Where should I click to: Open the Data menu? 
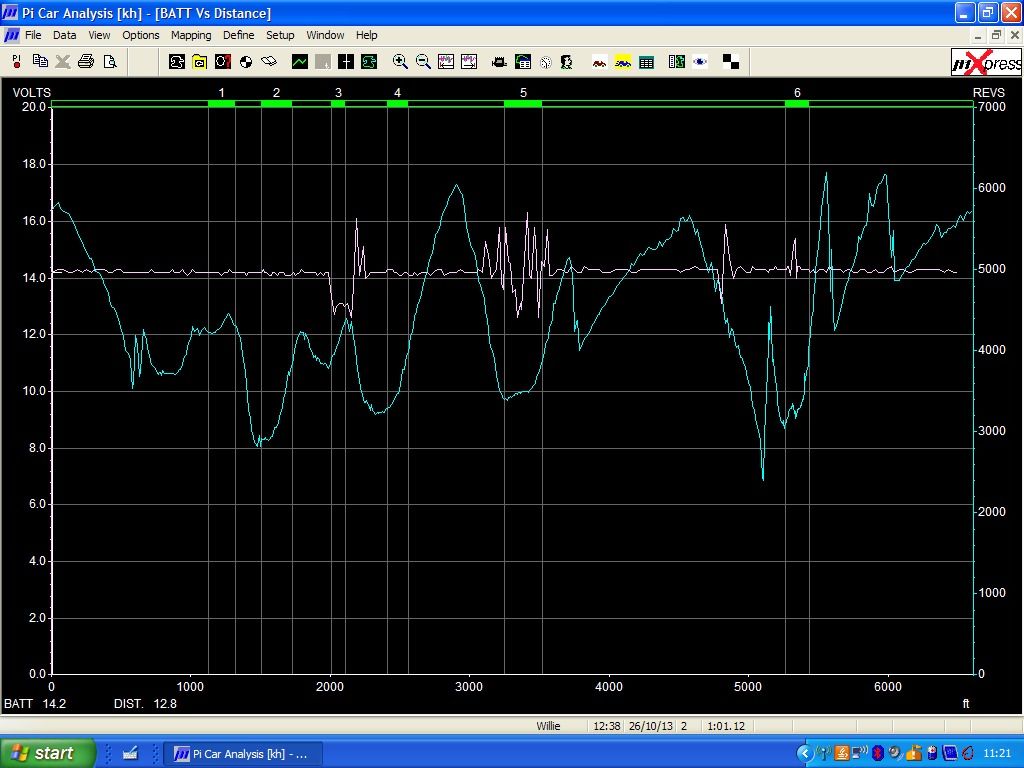[65, 35]
